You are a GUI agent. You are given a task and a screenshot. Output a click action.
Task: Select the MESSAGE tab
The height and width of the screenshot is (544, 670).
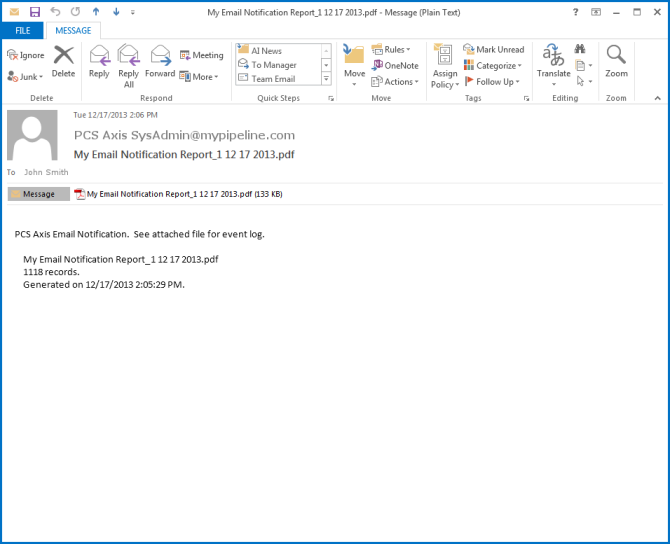pyautogui.click(x=73, y=30)
